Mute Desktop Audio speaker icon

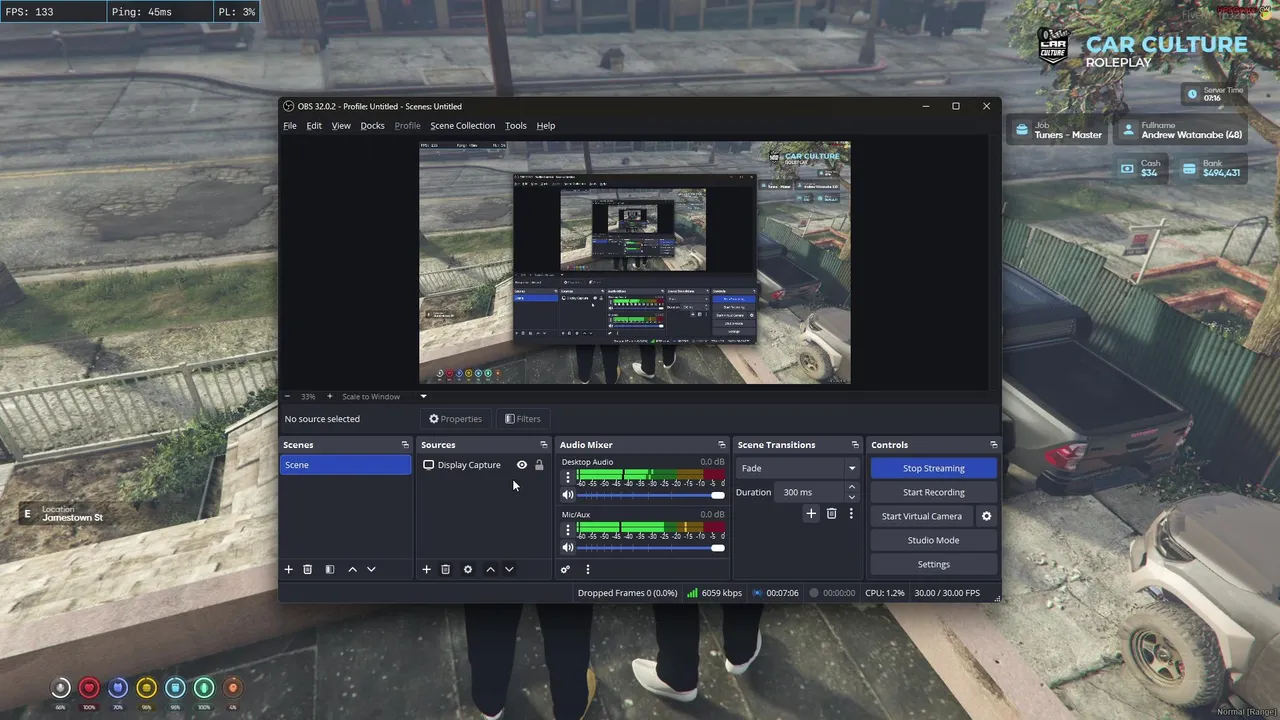click(567, 495)
